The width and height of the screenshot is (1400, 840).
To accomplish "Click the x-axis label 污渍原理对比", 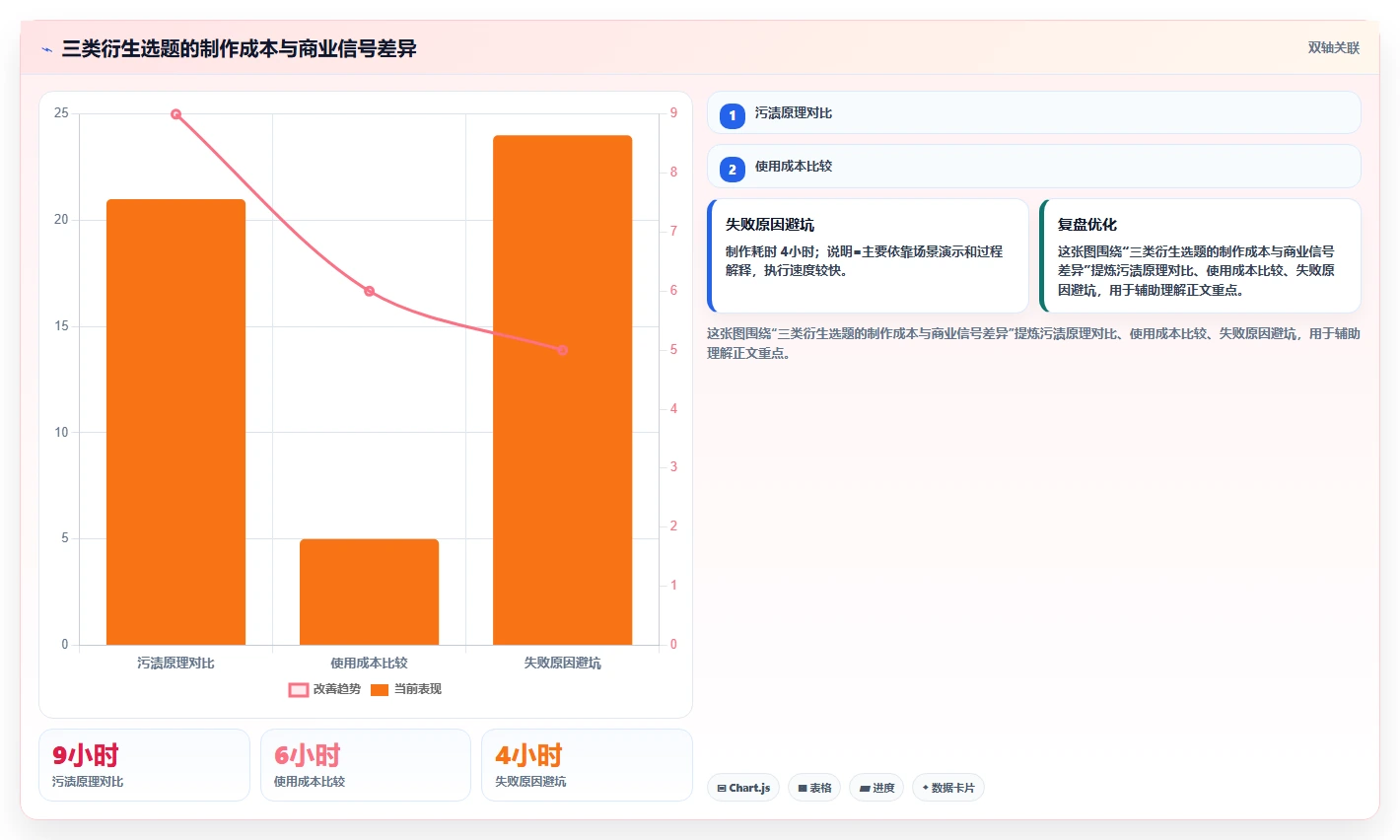I will 175,664.
